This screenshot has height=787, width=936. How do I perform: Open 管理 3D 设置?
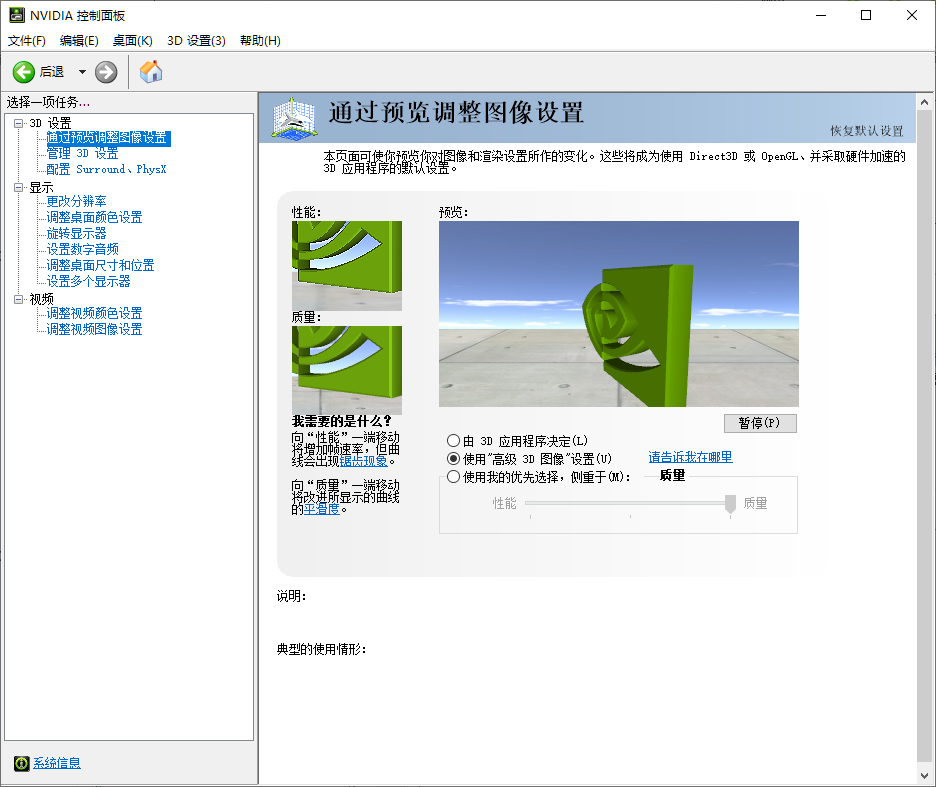(x=82, y=153)
